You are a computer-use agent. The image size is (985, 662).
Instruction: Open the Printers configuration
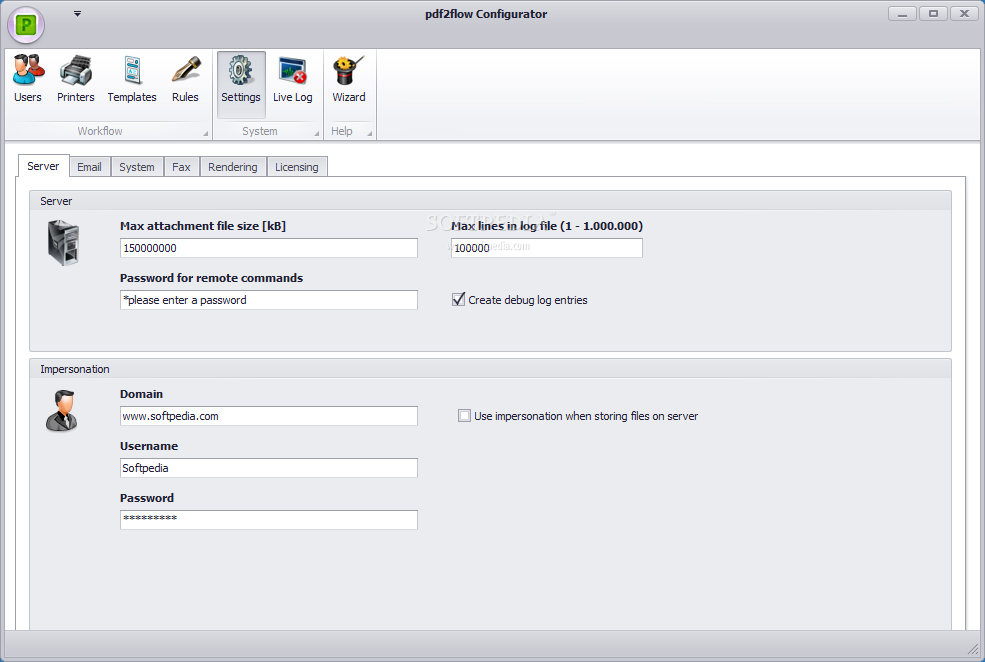[75, 80]
